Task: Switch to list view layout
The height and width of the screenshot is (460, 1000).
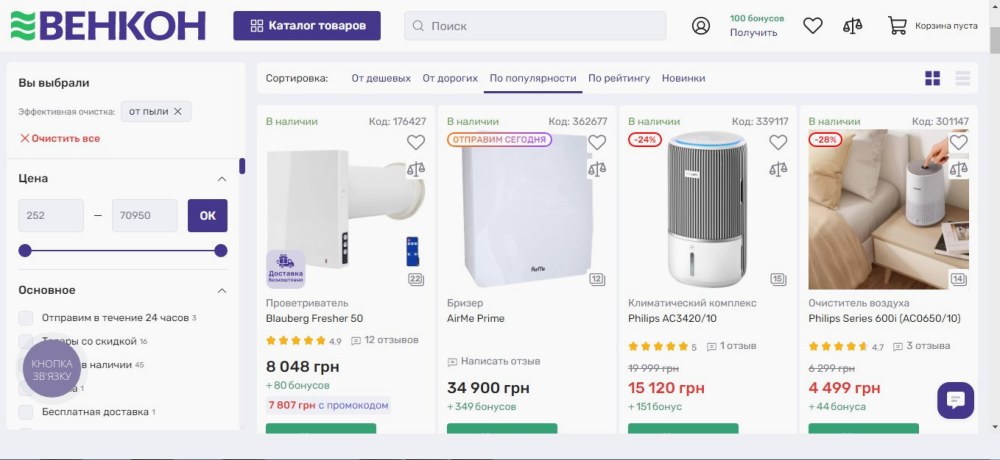Action: coord(963,78)
